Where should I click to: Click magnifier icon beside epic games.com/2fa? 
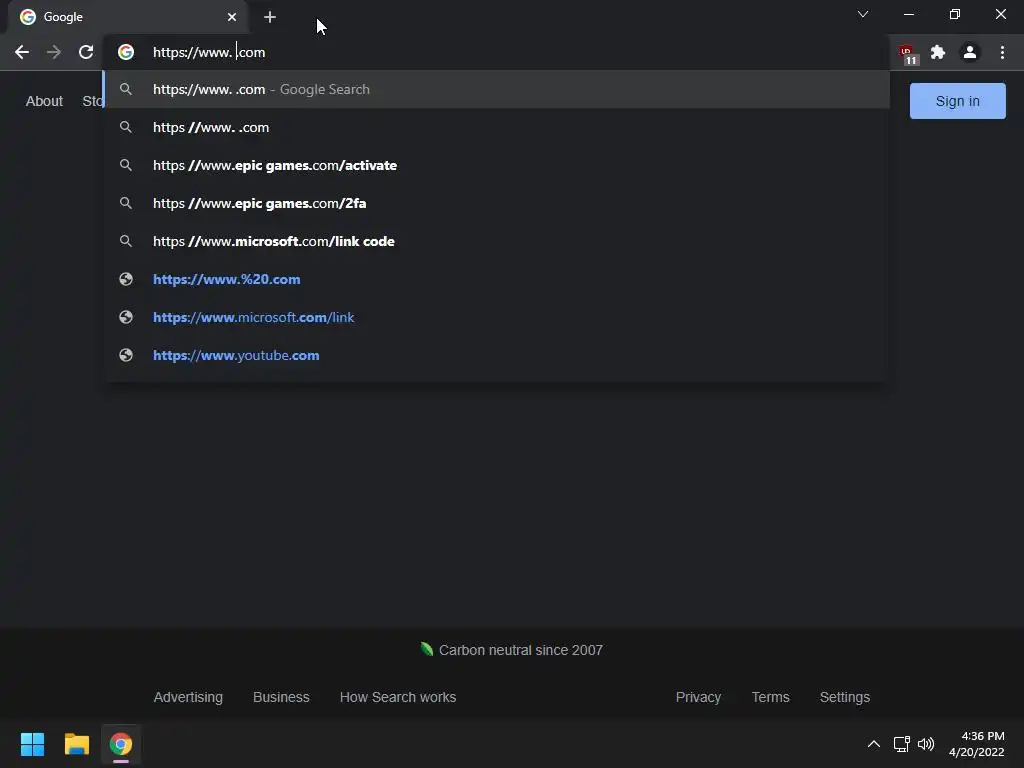tap(126, 203)
